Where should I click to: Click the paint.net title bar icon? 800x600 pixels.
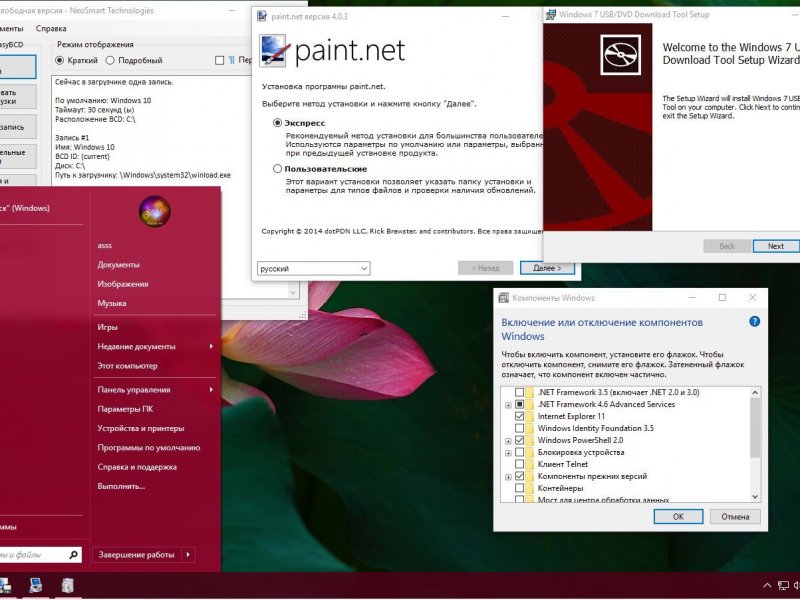coord(262,16)
